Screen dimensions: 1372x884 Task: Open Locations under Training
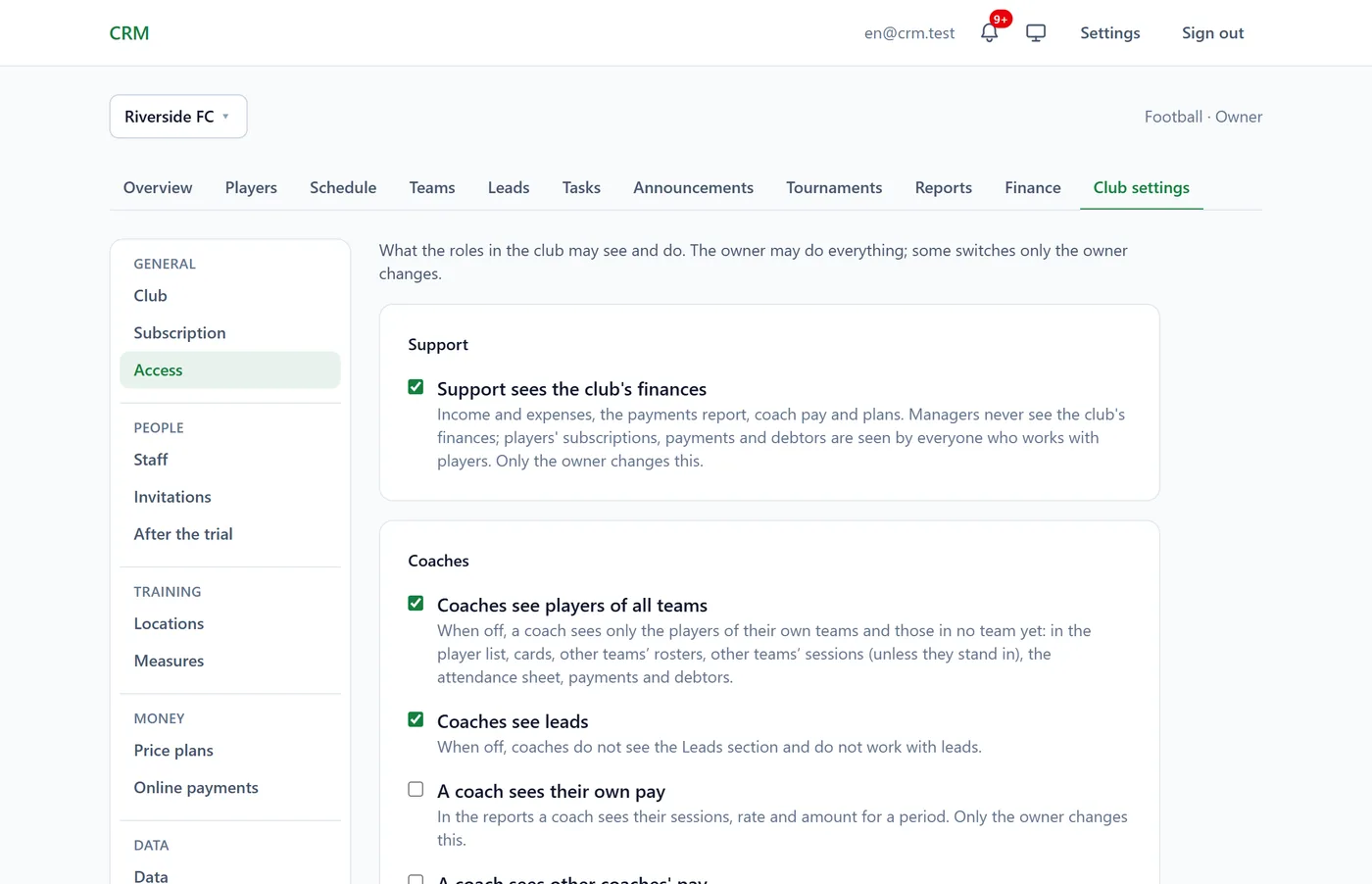pyautogui.click(x=230, y=623)
